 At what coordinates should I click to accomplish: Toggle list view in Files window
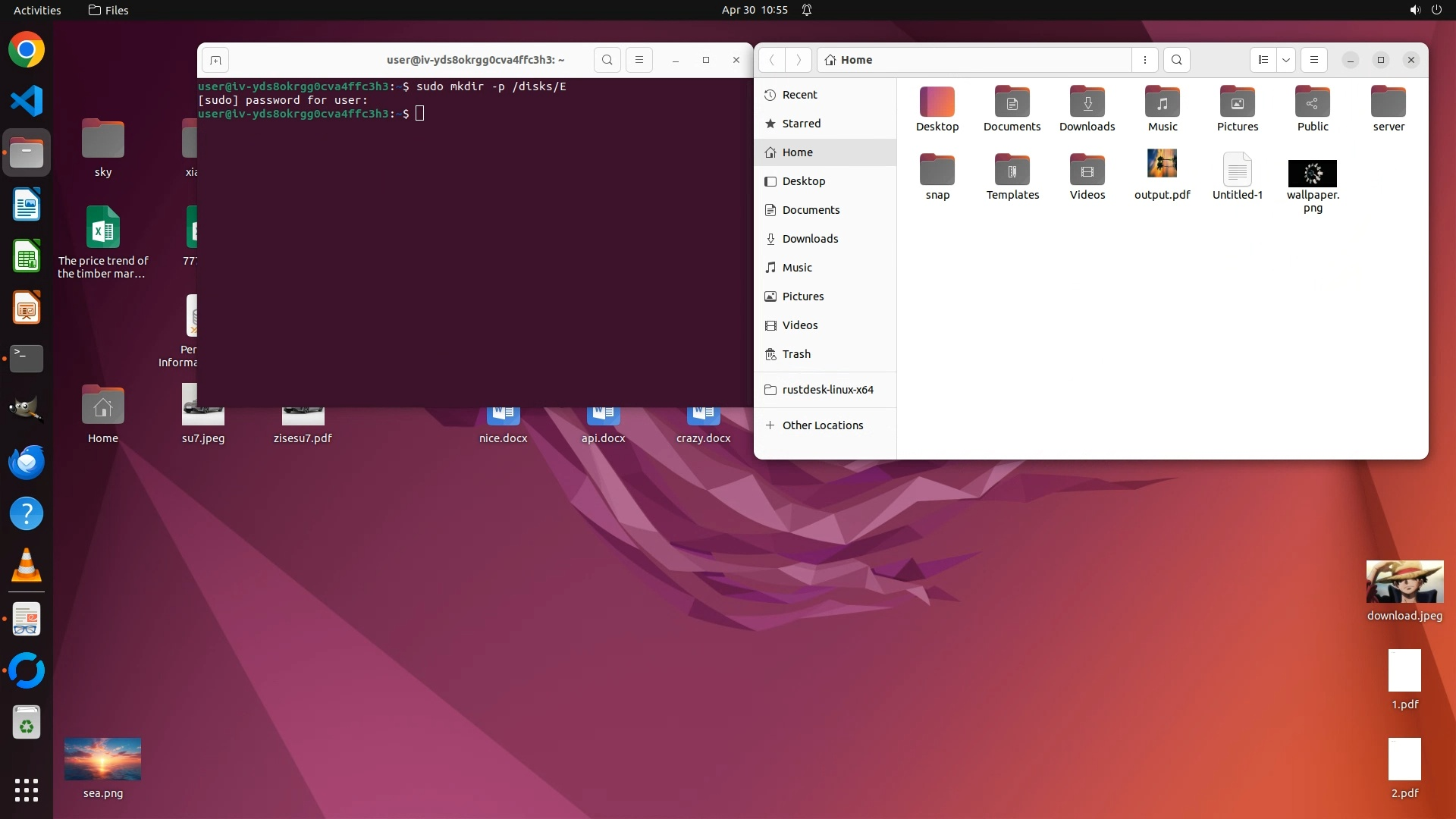pyautogui.click(x=1263, y=60)
